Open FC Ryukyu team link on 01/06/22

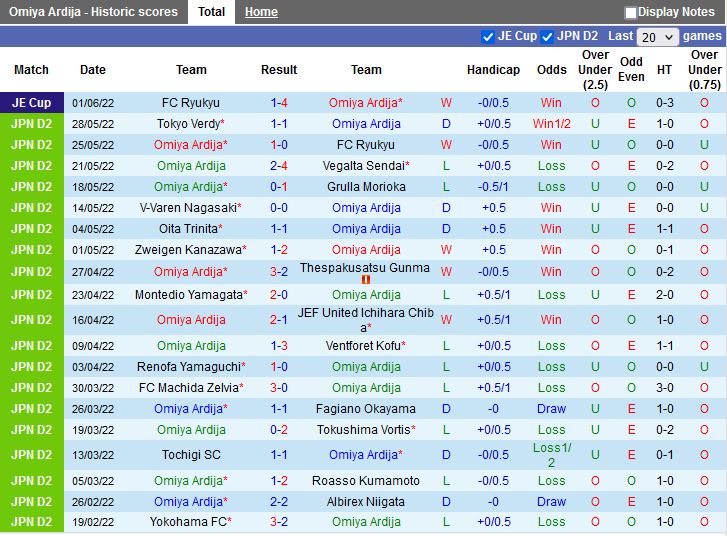pyautogui.click(x=191, y=102)
